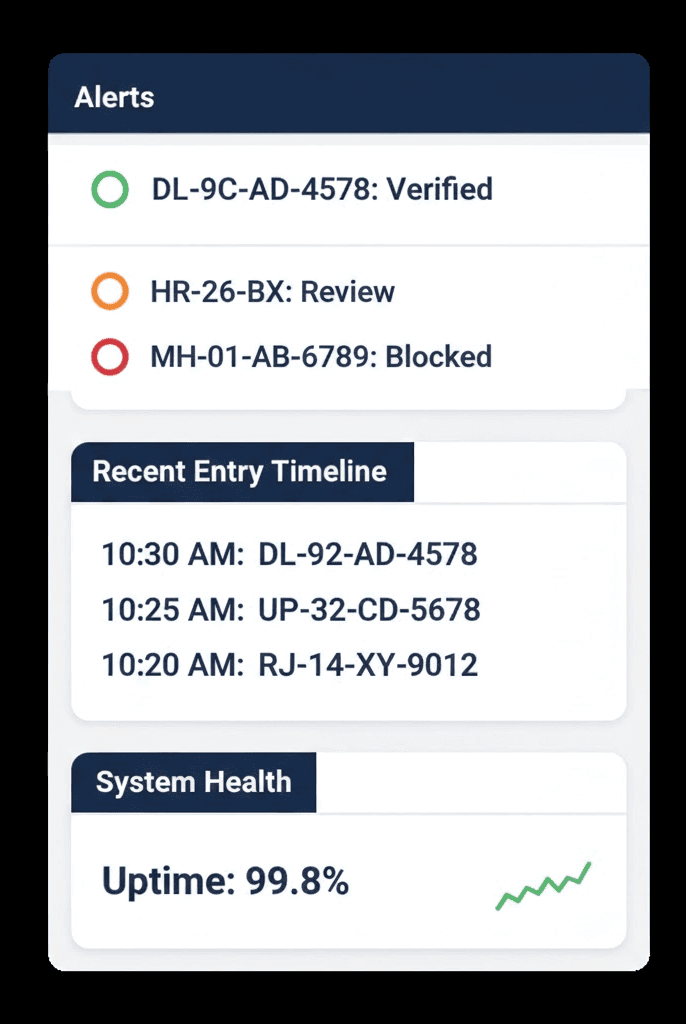Click the green uptime trend sparkline
The width and height of the screenshot is (686, 1024).
pyautogui.click(x=545, y=885)
